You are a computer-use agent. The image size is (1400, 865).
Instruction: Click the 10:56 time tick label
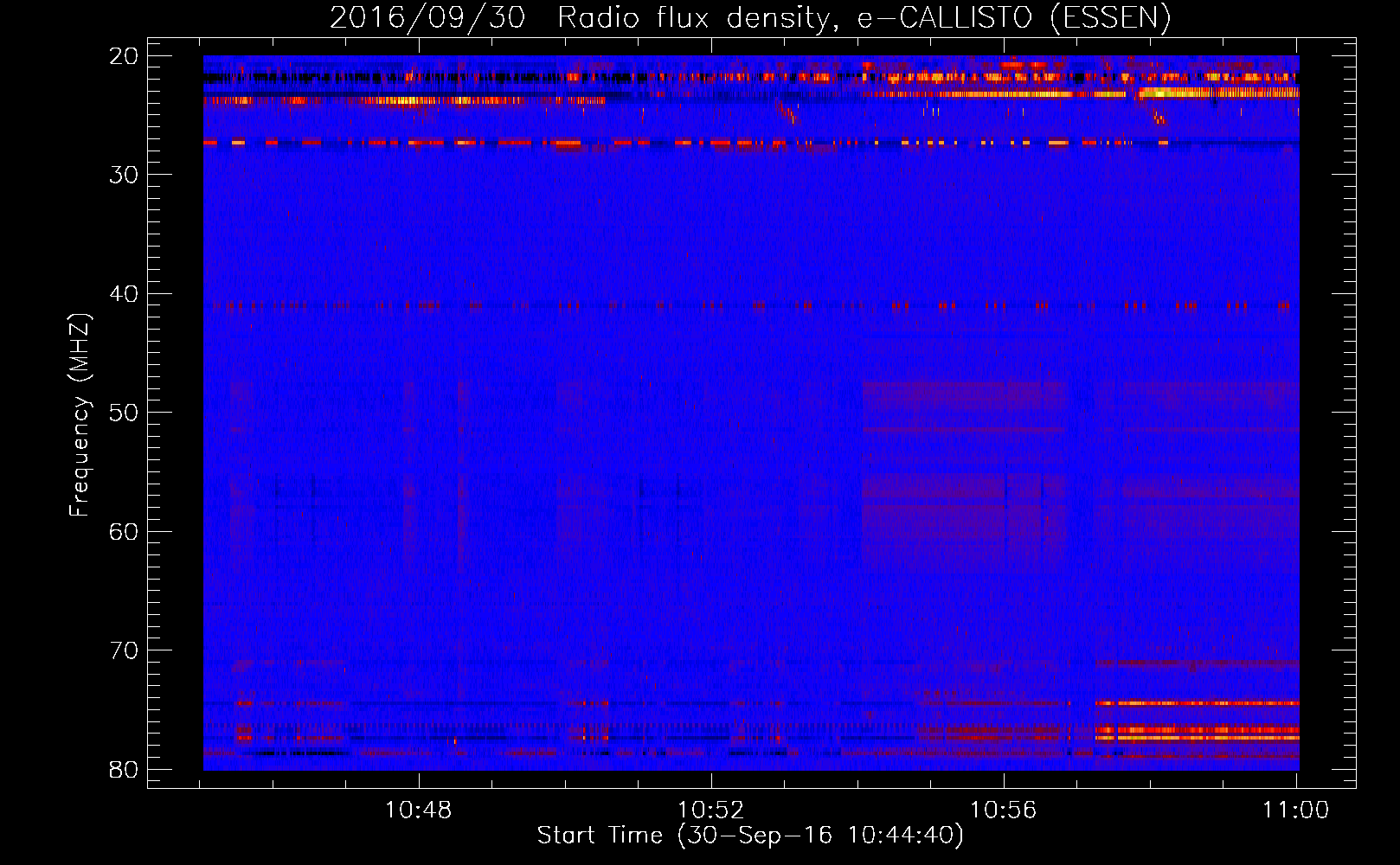click(1004, 811)
